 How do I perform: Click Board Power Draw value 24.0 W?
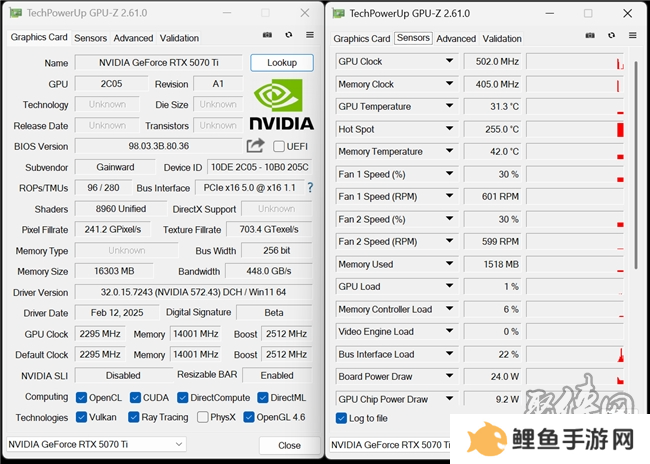(x=492, y=377)
